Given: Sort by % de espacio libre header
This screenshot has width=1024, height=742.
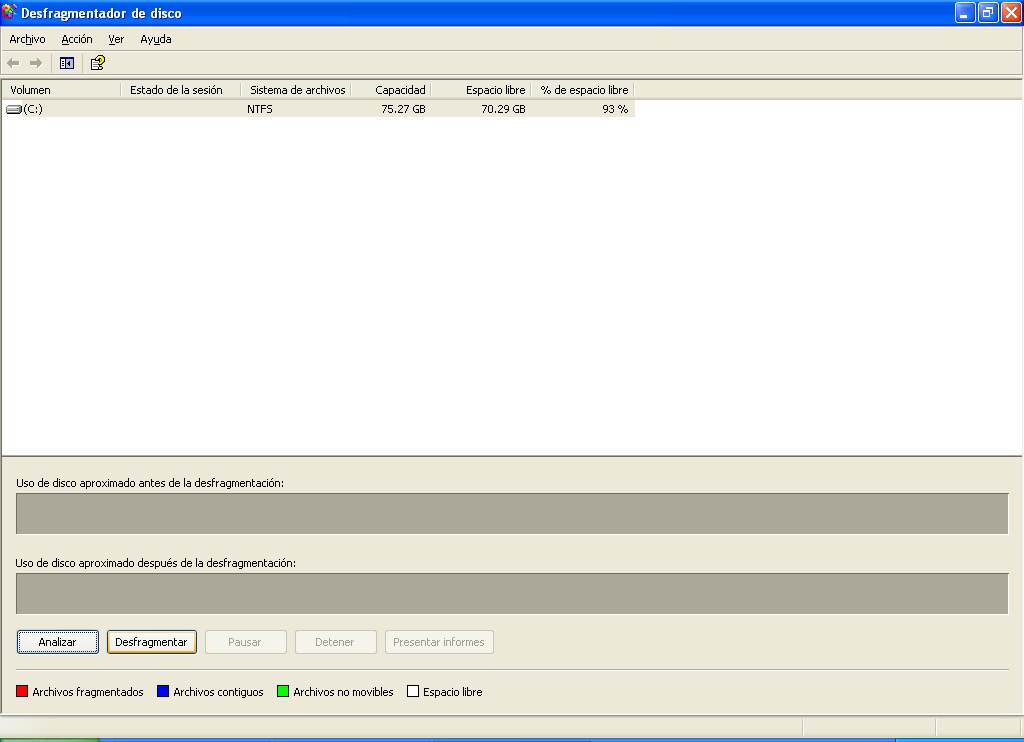Looking at the screenshot, I should (x=583, y=90).
